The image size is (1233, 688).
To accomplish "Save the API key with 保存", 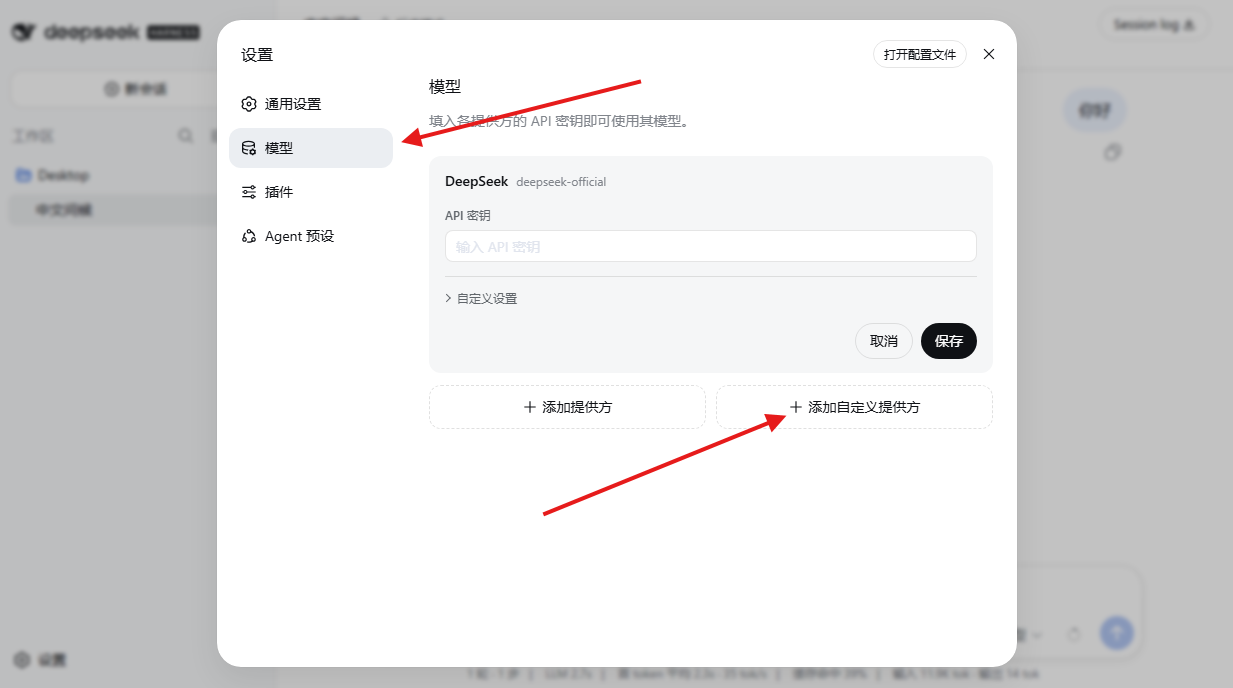I will 949,341.
